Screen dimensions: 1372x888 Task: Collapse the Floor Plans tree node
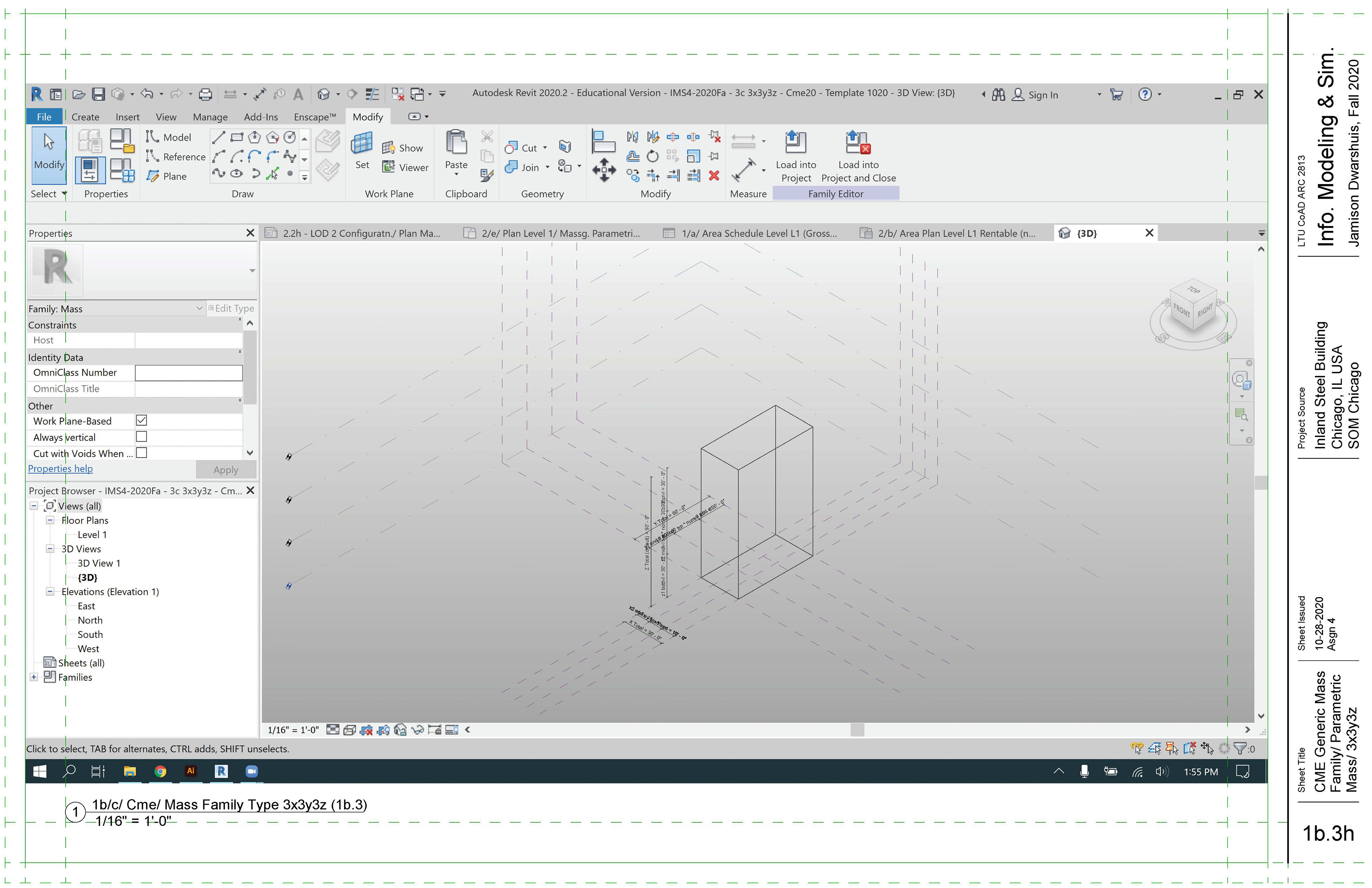(x=50, y=520)
